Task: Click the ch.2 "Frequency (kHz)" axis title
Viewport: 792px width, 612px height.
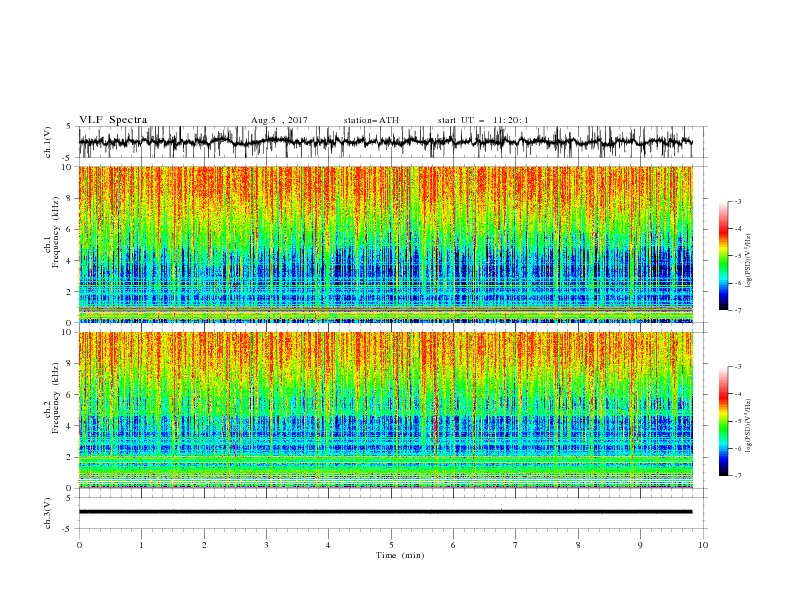Action: tap(56, 398)
